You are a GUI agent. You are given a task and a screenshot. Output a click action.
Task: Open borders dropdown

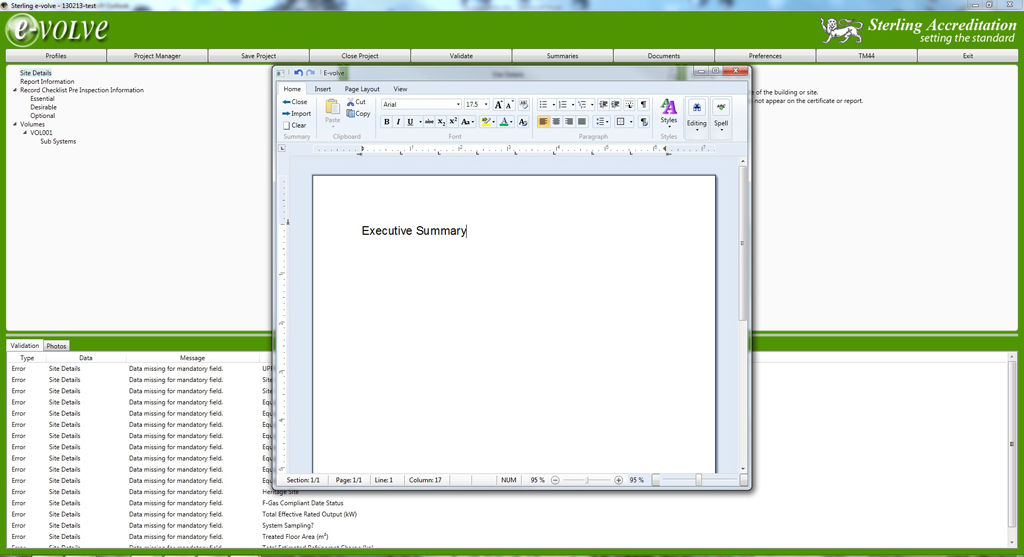point(631,122)
